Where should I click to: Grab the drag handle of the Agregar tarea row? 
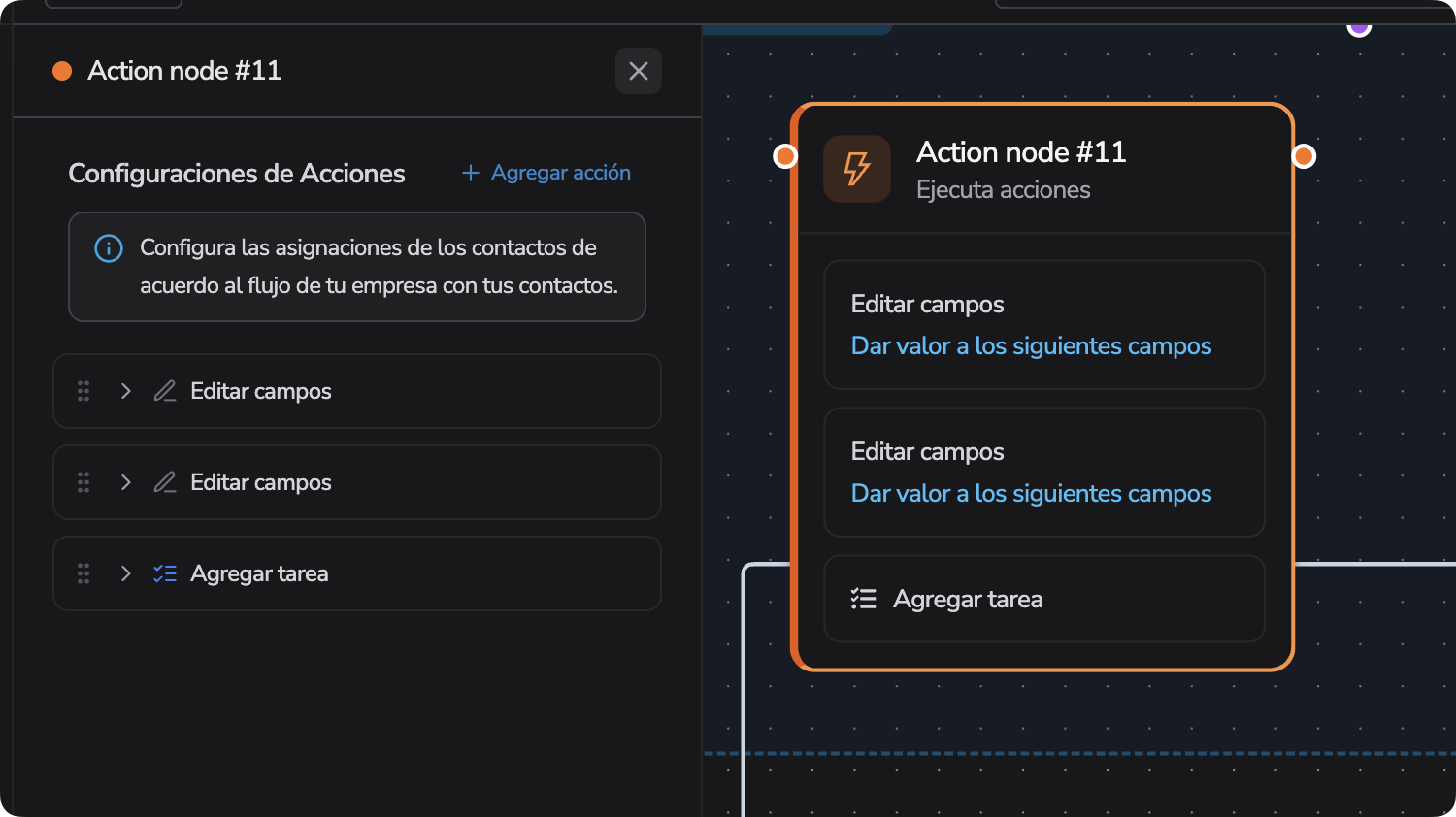click(x=83, y=573)
